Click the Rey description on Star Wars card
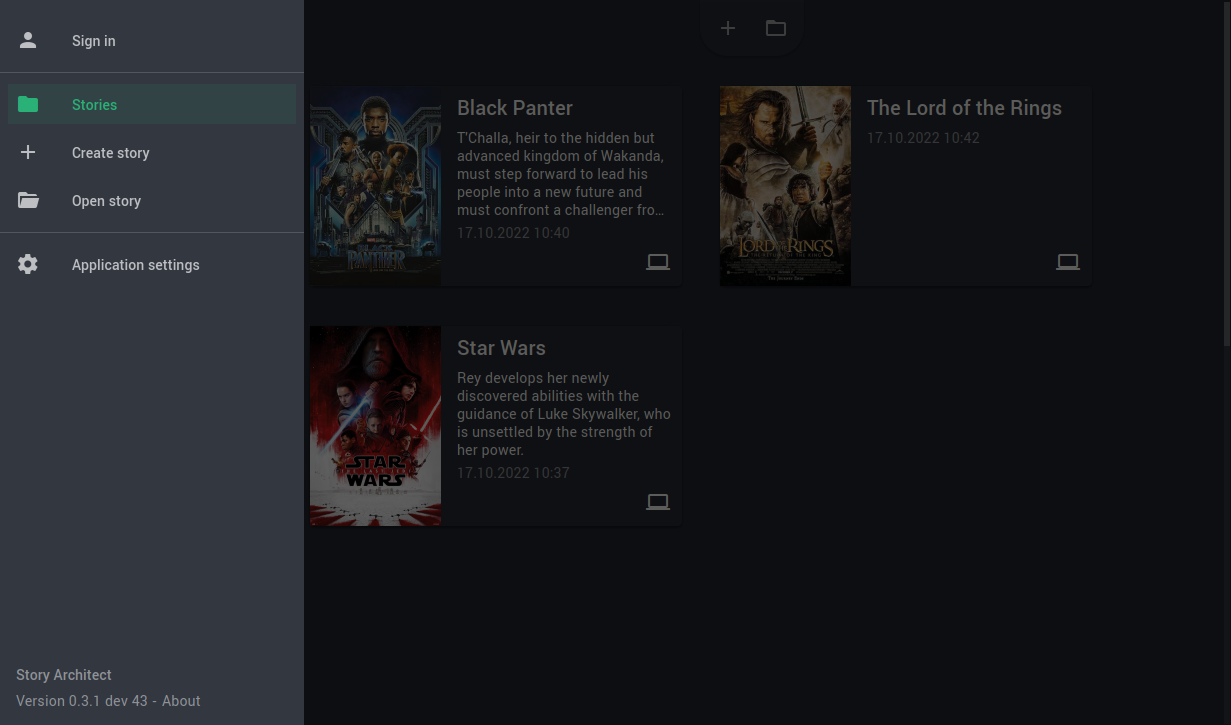The image size is (1231, 725). [x=564, y=414]
